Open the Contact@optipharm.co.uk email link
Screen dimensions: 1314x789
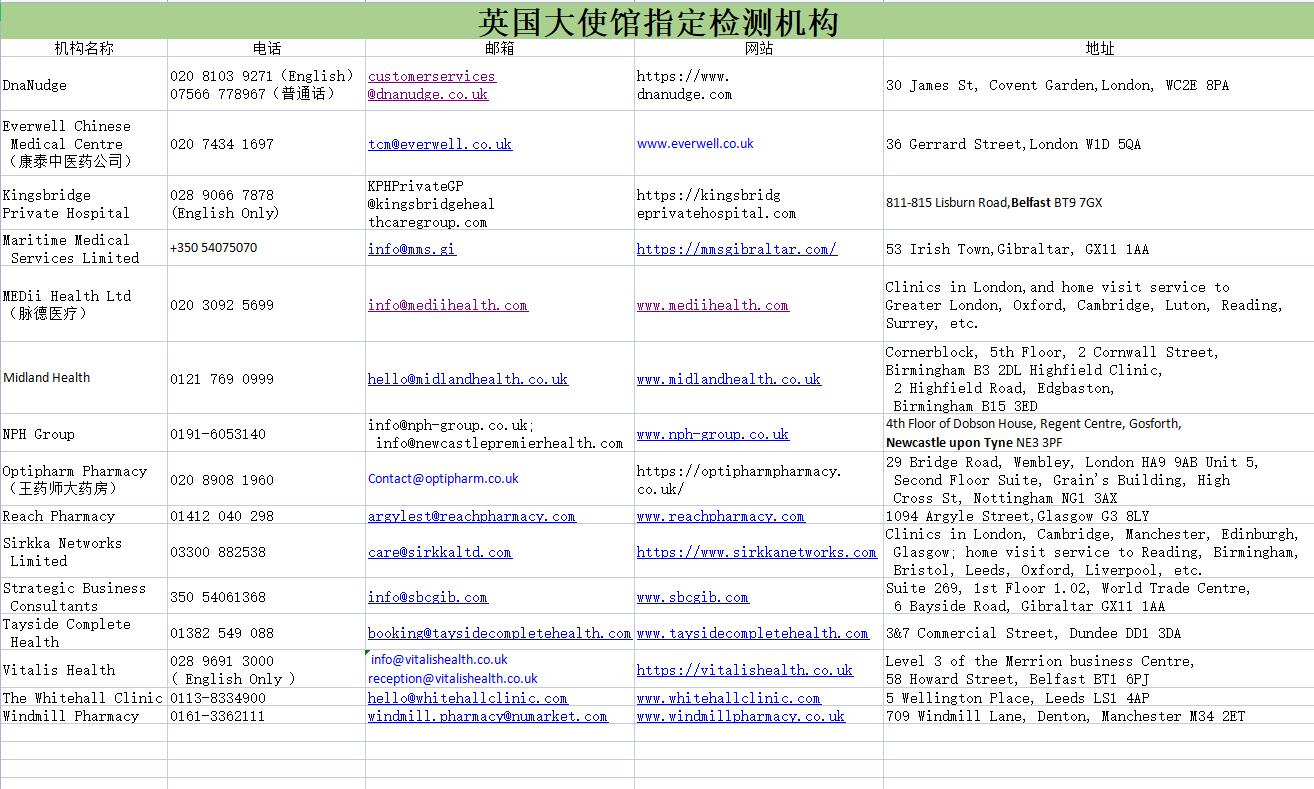click(x=443, y=478)
